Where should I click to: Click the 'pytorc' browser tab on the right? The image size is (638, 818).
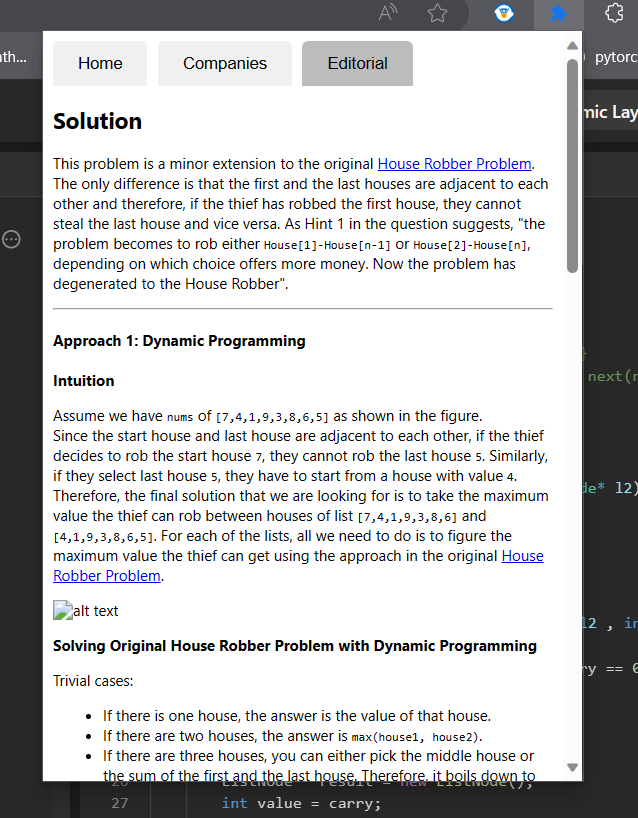(x=616, y=56)
